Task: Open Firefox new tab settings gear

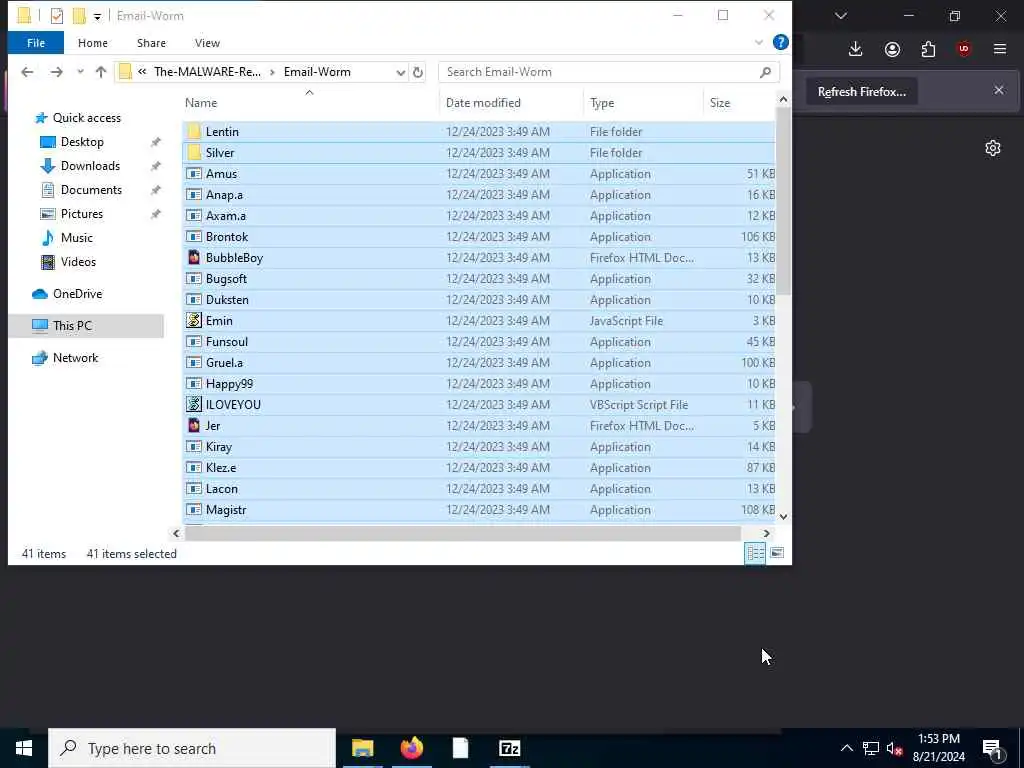Action: 993,148
